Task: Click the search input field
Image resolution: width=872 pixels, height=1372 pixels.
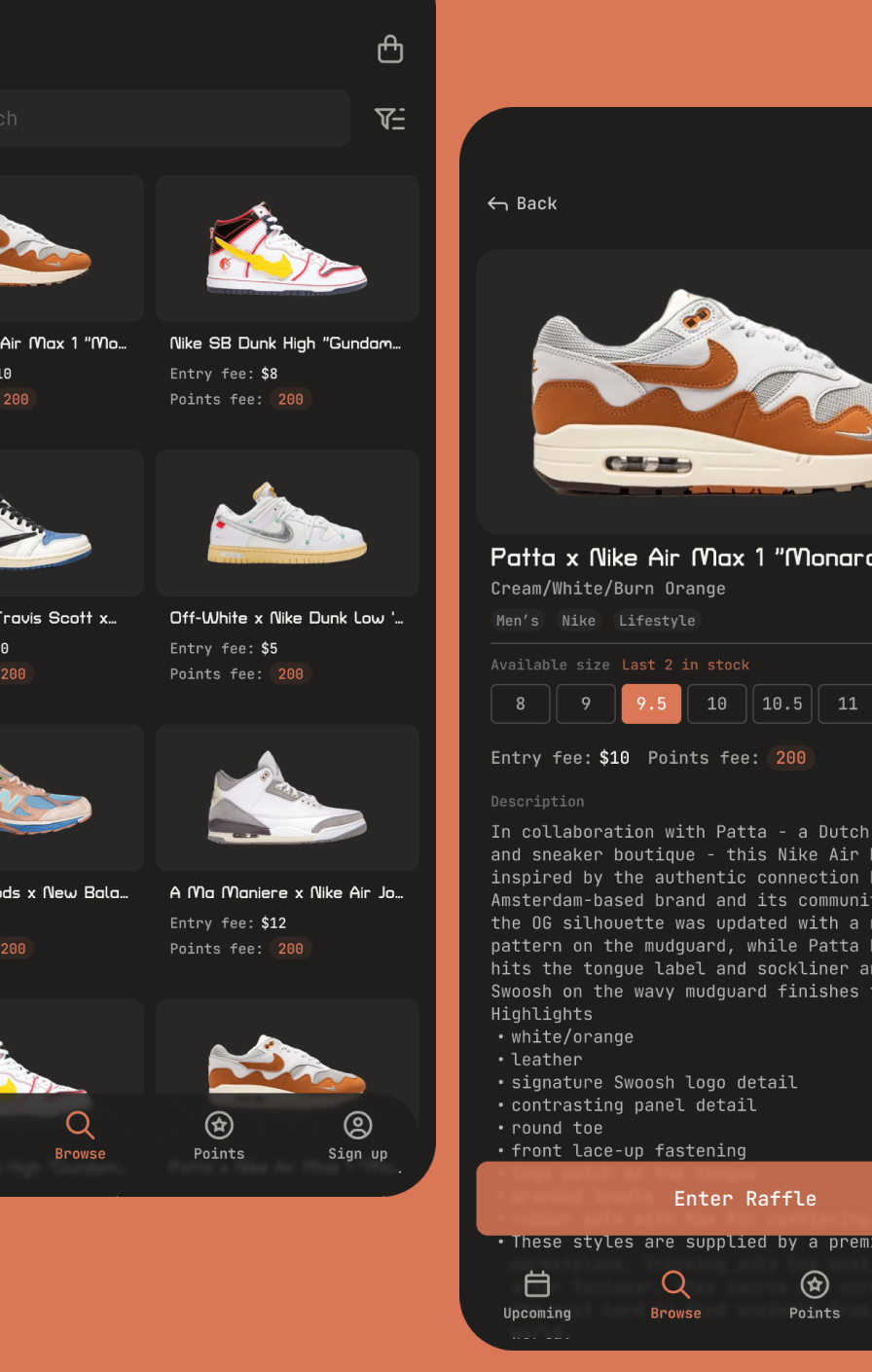Action: pos(175,119)
